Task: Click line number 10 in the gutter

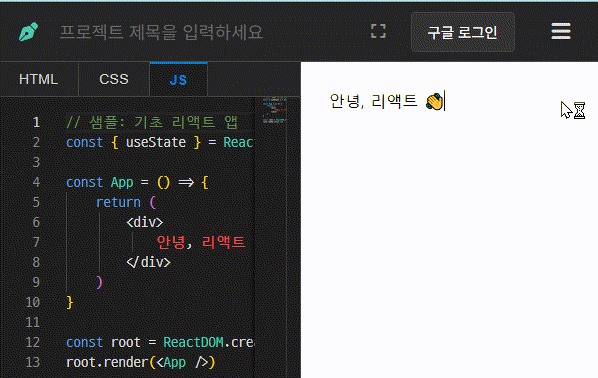Action: [x=33, y=302]
